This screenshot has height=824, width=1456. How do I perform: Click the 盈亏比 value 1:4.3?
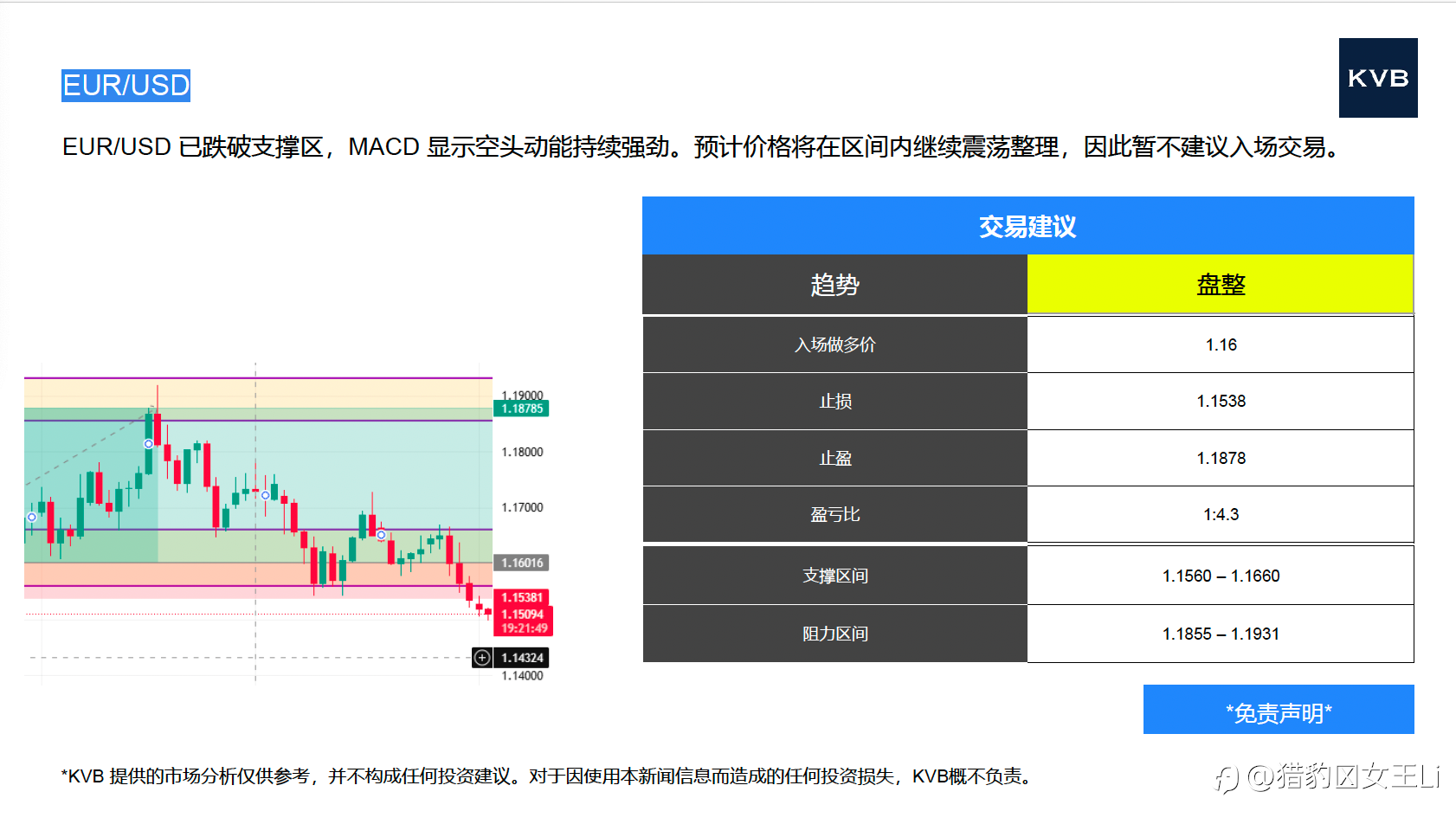click(x=1221, y=514)
